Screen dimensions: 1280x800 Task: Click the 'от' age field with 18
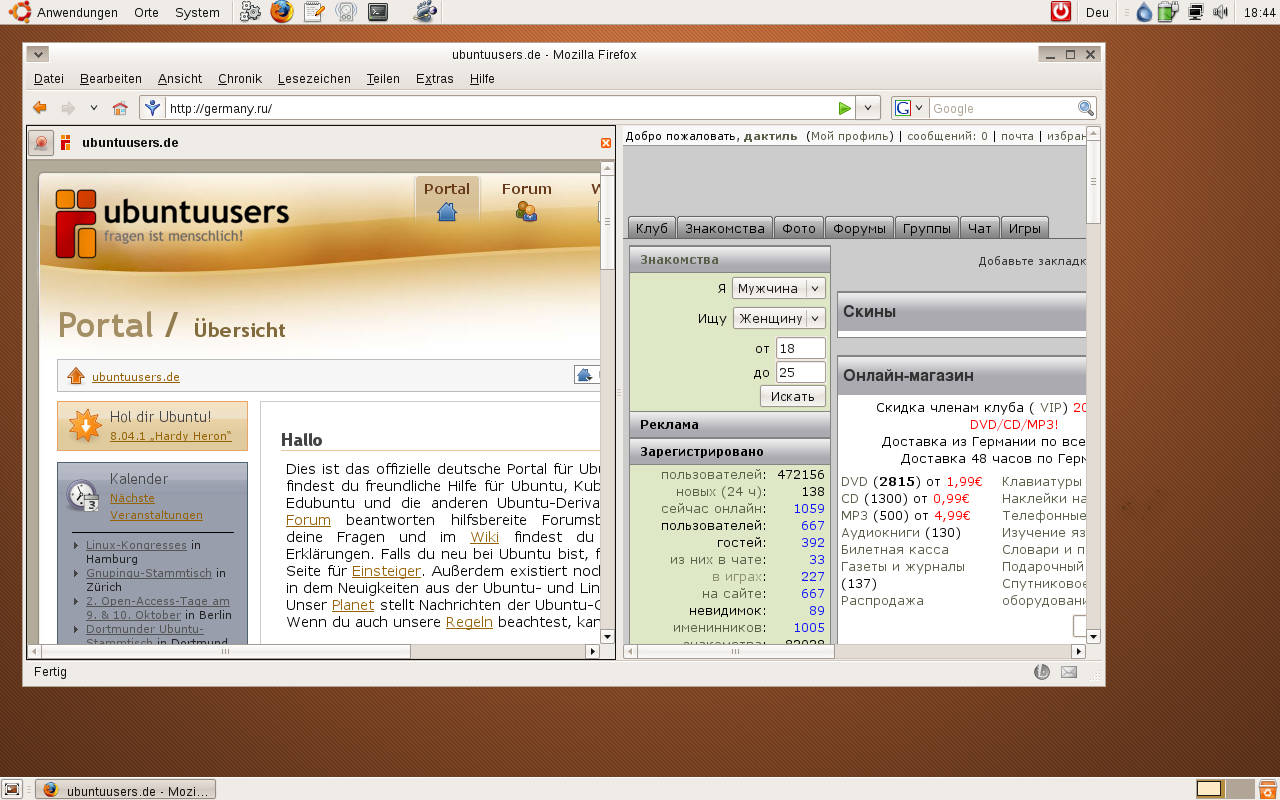801,348
